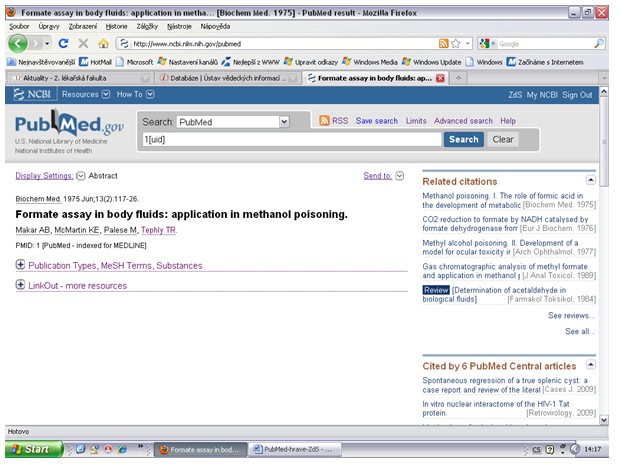Switch to Databáze Ústav vědeckých informací tab
Screen dimensions: 622x465
[x=227, y=78]
